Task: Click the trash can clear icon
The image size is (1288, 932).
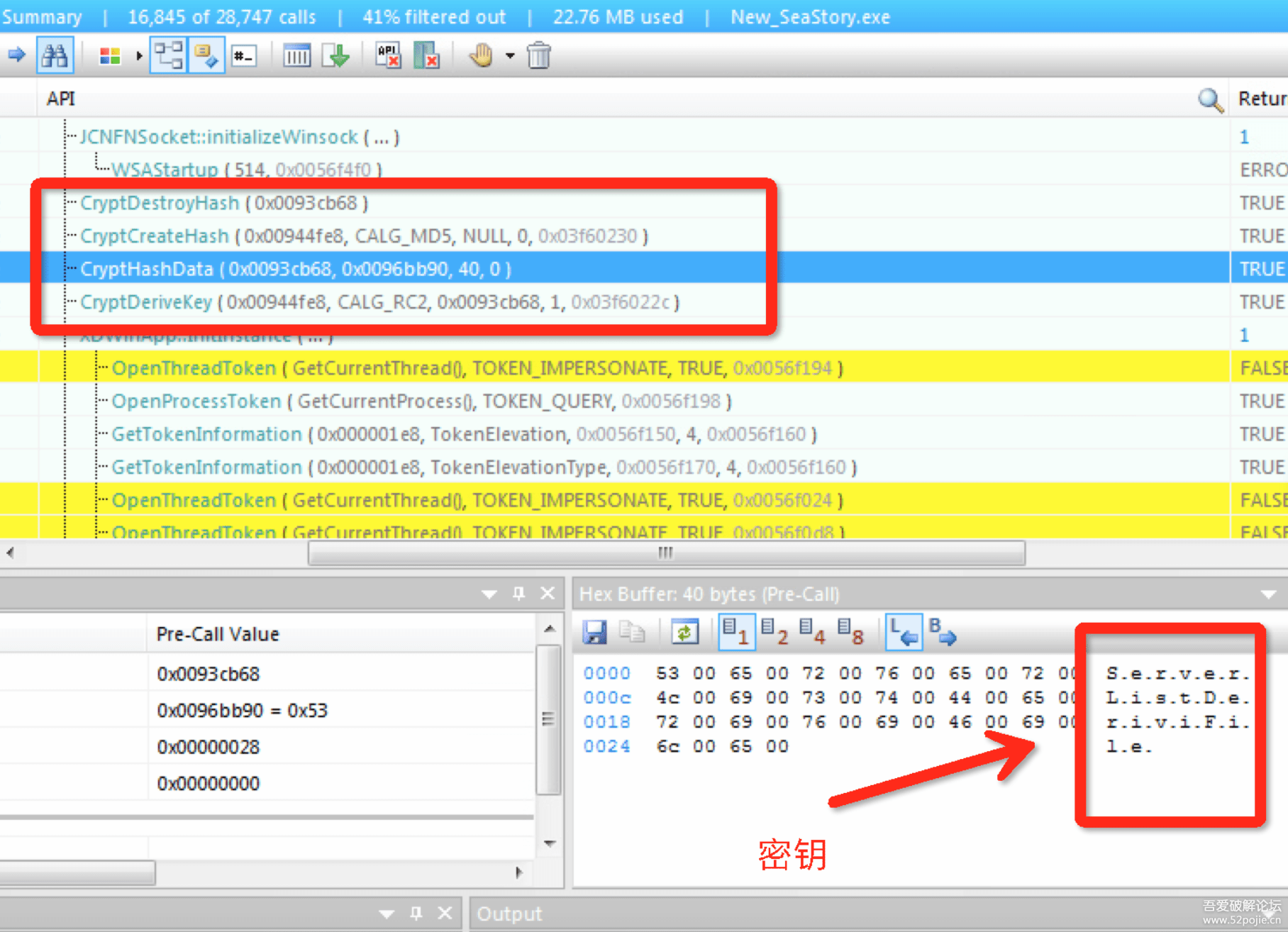Action: coord(539,55)
